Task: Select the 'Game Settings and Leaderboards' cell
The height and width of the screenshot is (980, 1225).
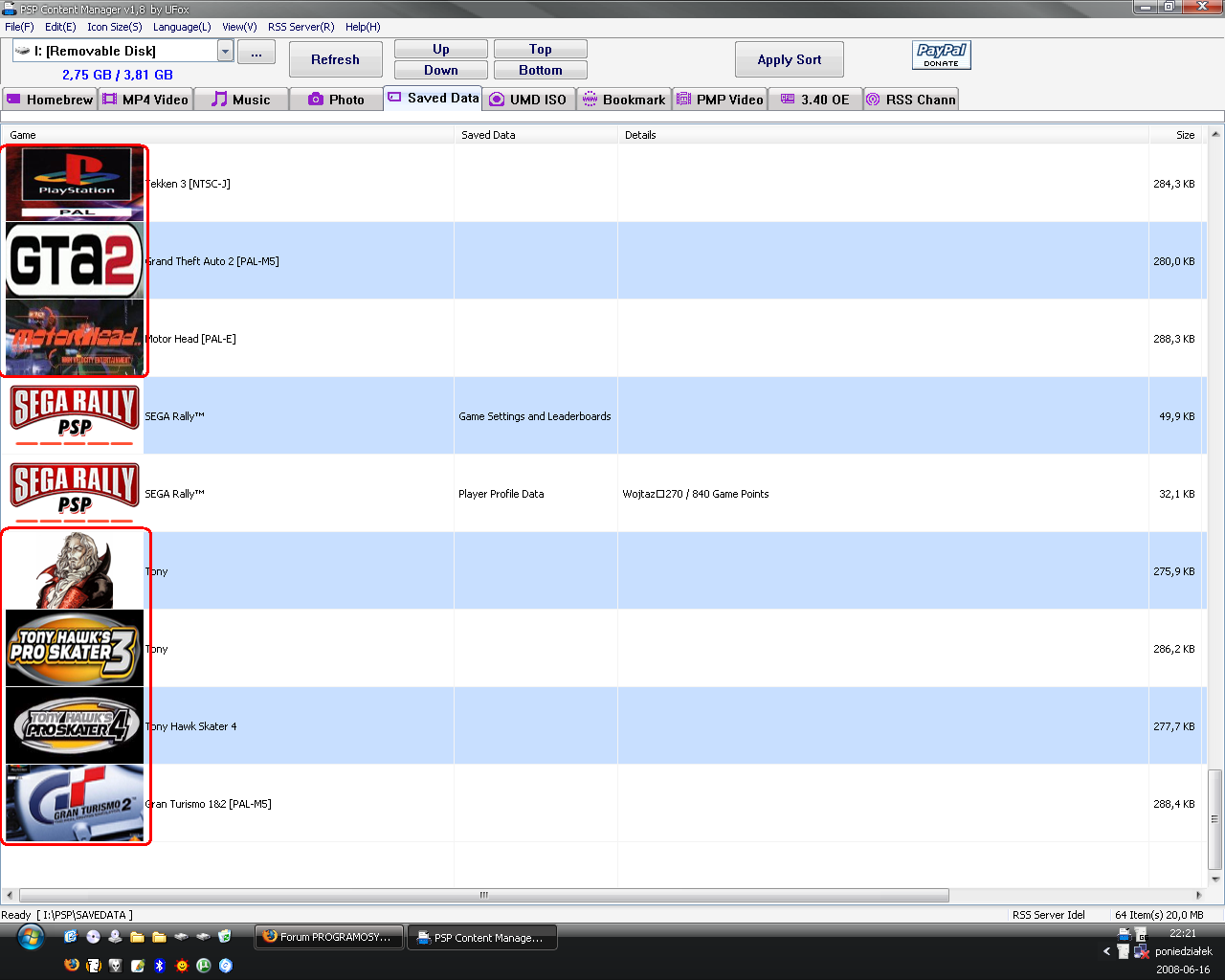Action: [x=535, y=416]
